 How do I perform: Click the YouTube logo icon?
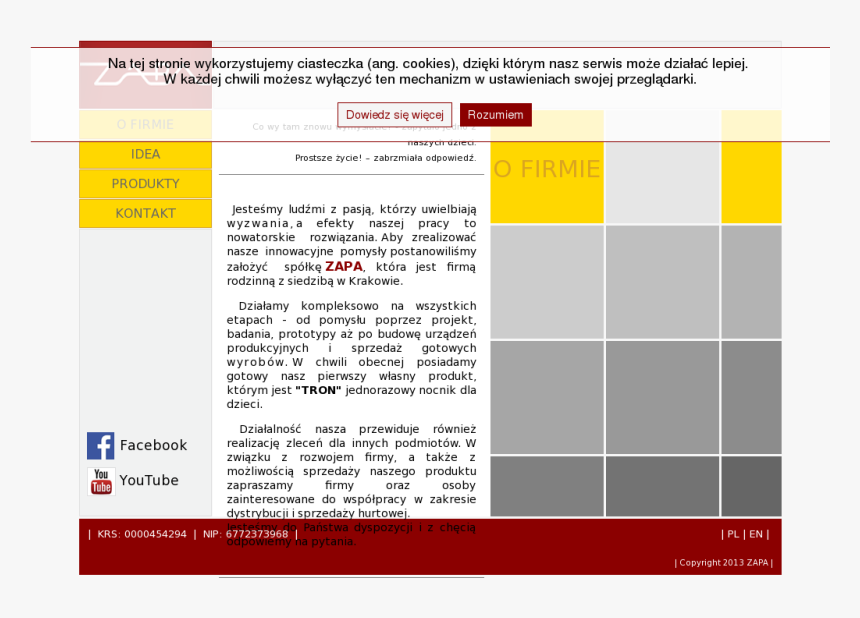point(101,481)
